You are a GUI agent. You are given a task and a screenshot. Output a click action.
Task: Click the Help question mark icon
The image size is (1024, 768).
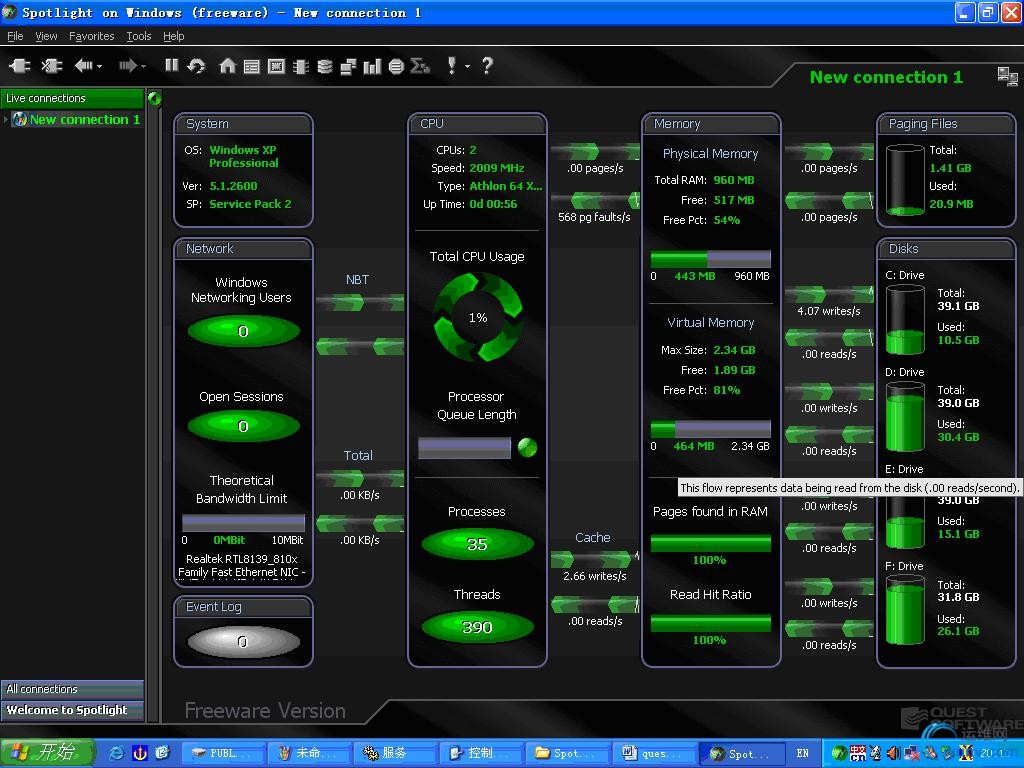coord(487,65)
